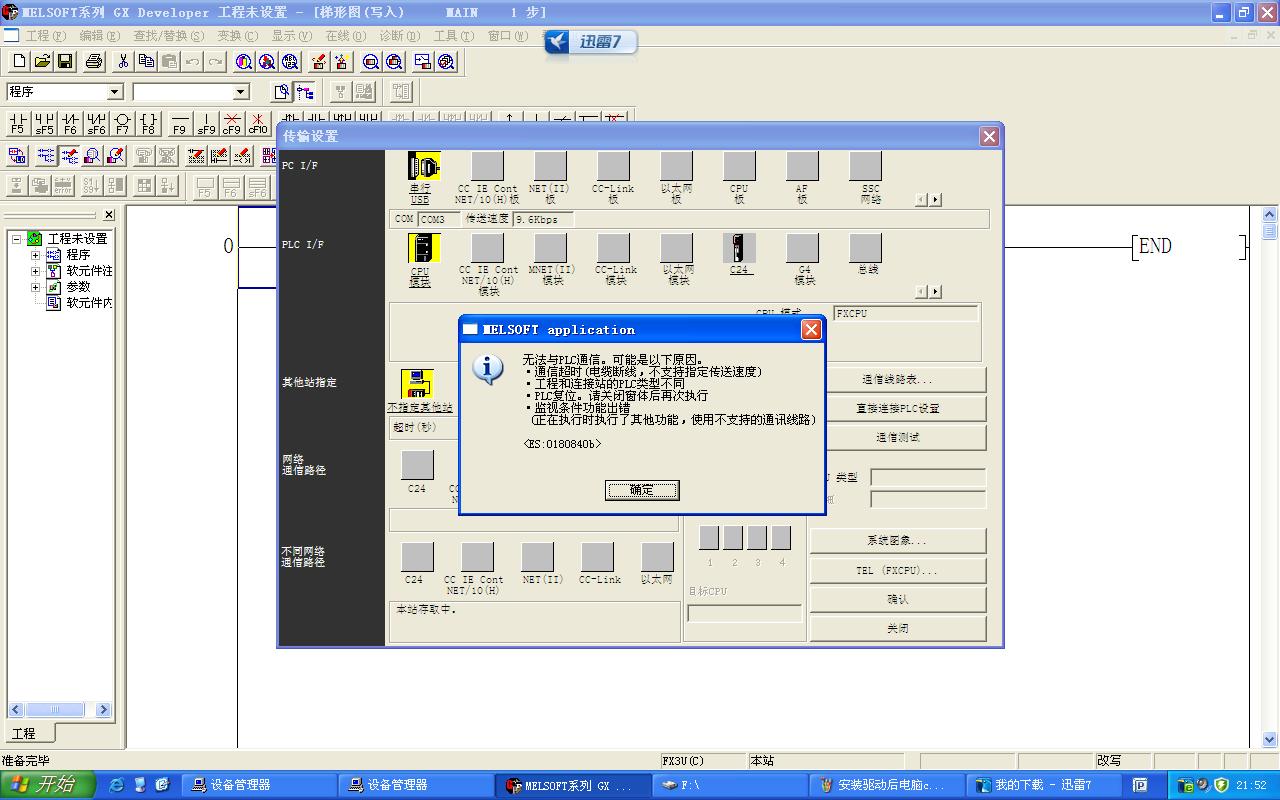
Task: Open the 程序 dropdown list
Action: point(114,92)
